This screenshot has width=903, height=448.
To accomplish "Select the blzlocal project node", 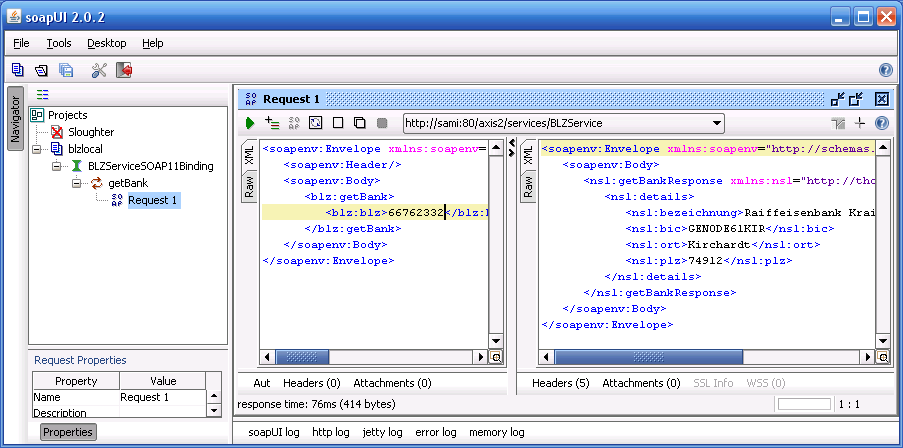I will pos(85,149).
